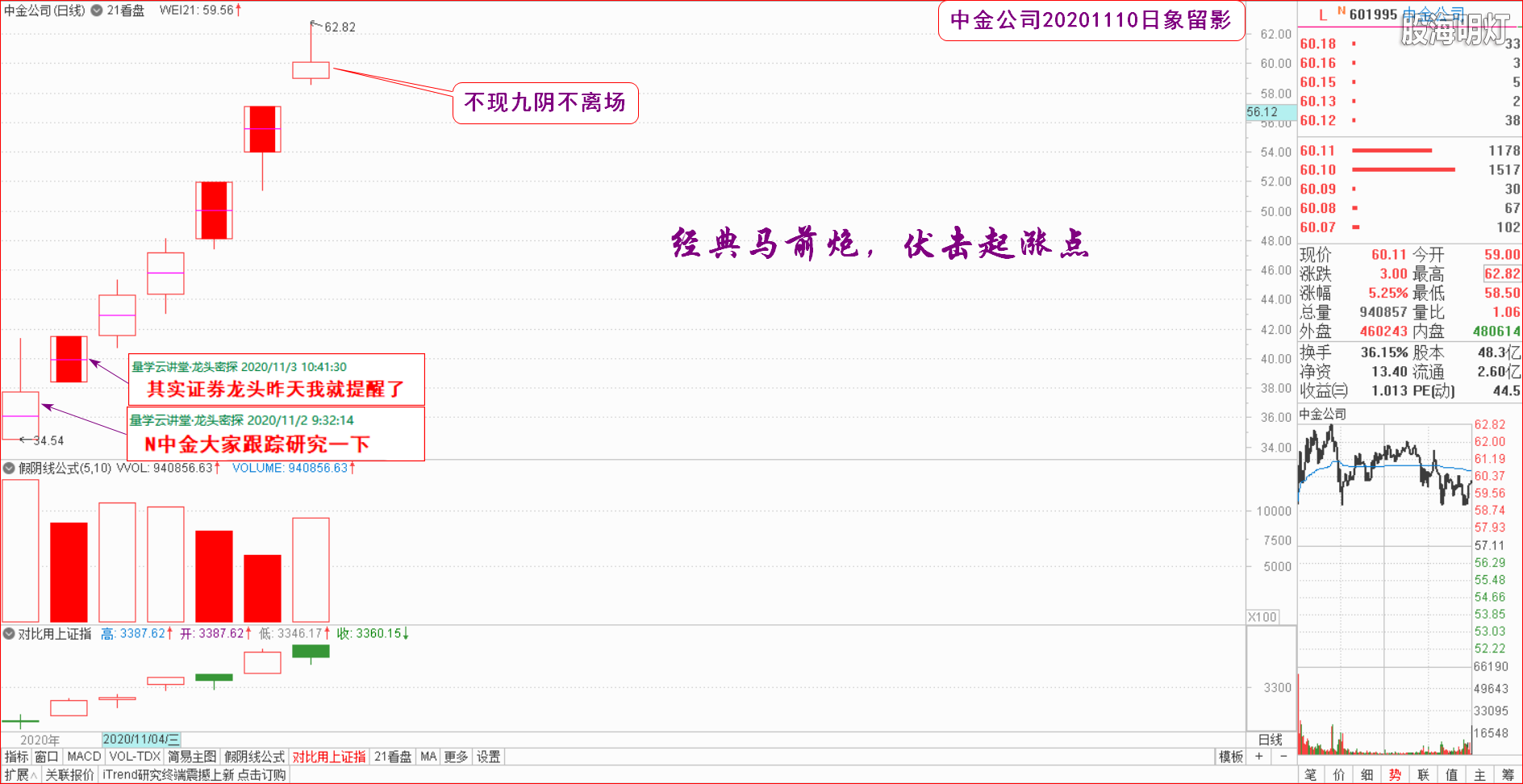Click the 中金公司 intraday mini chart

(1384, 589)
